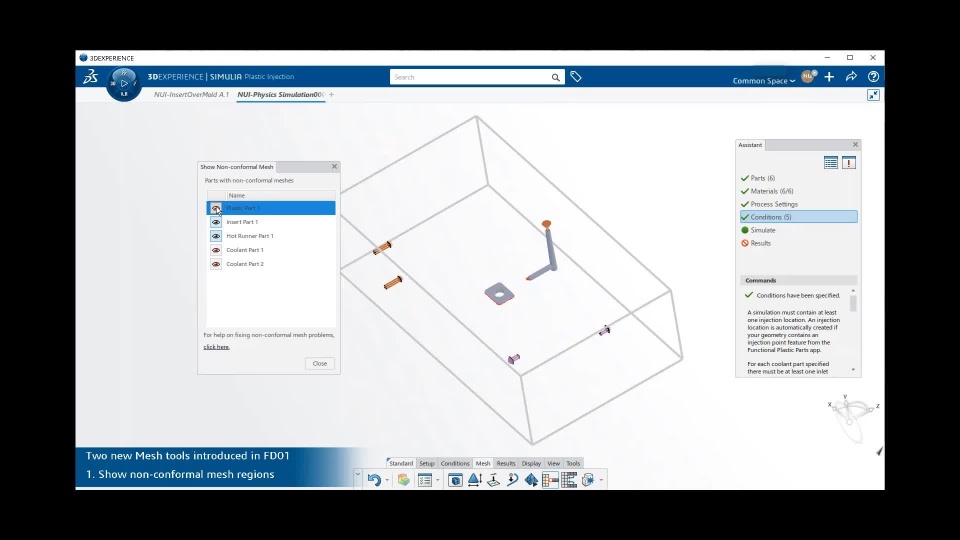Select the curved path arrow mesh tool
960x540 pixels.
(512, 480)
